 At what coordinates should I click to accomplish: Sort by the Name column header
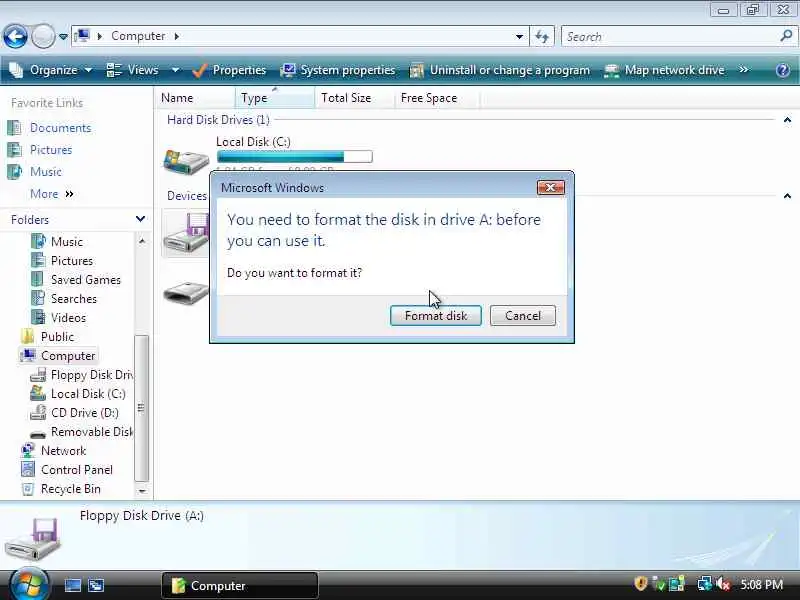pyautogui.click(x=194, y=98)
